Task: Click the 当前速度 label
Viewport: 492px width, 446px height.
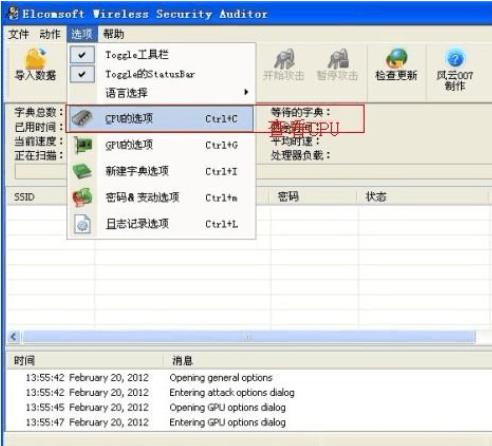Action: [39, 141]
